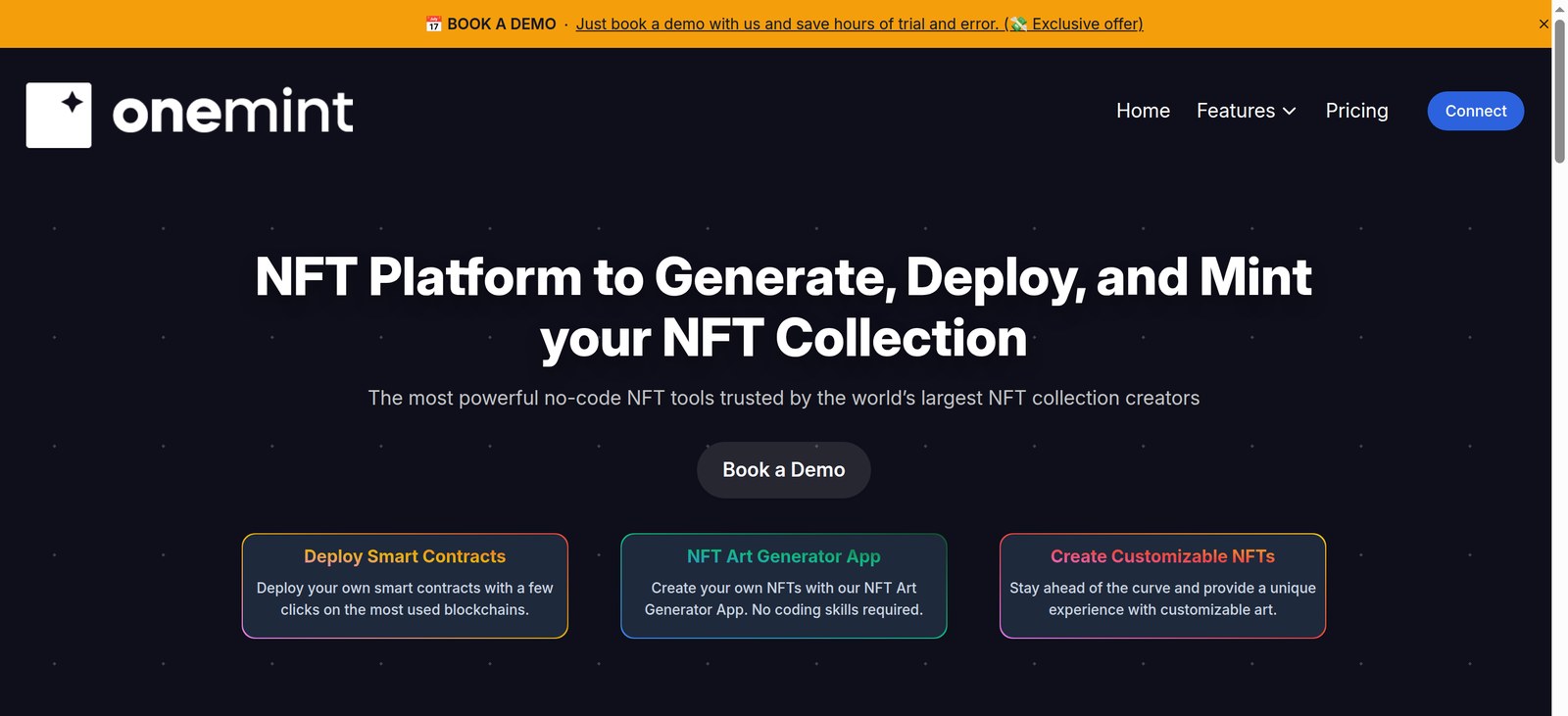Go to the Home page

[1143, 111]
